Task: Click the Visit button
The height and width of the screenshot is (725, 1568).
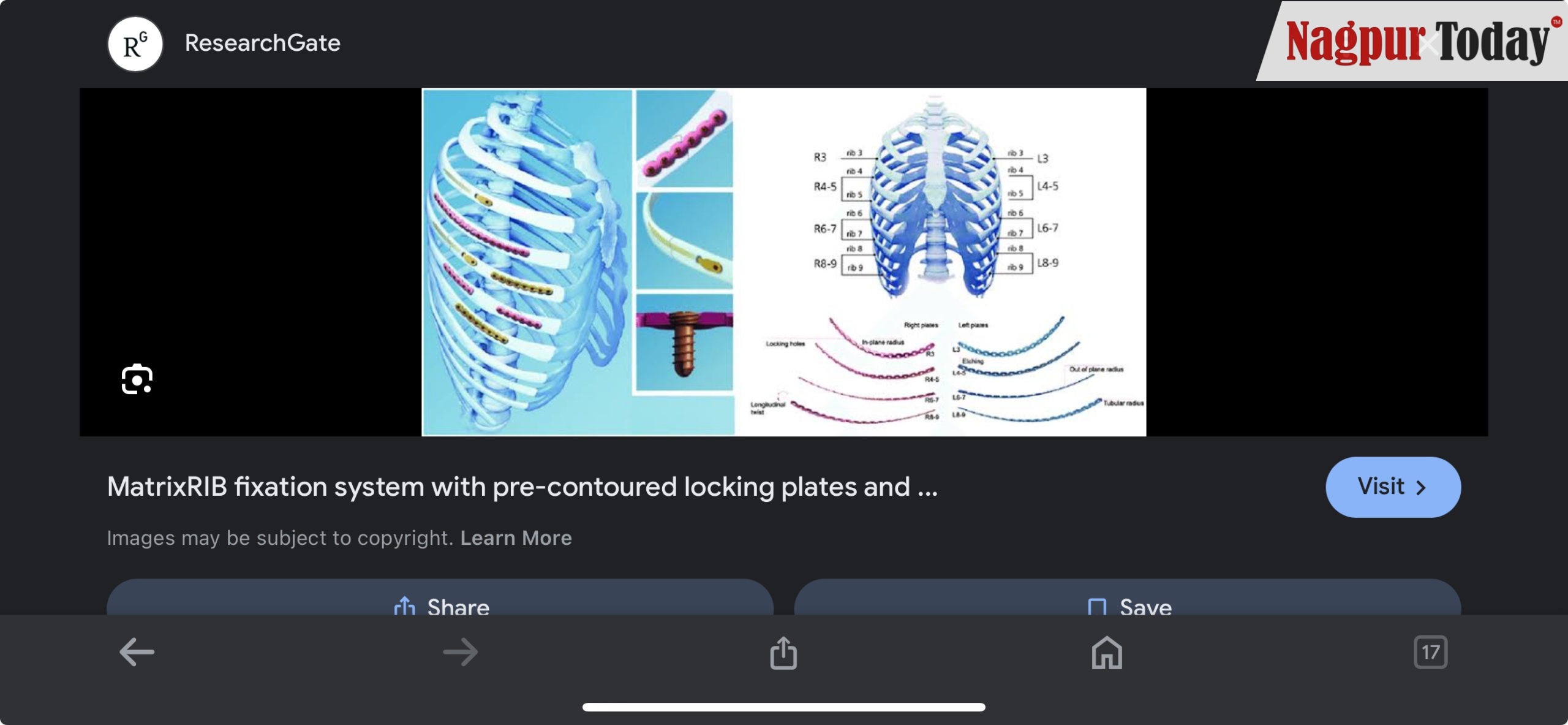Action: pyautogui.click(x=1393, y=487)
